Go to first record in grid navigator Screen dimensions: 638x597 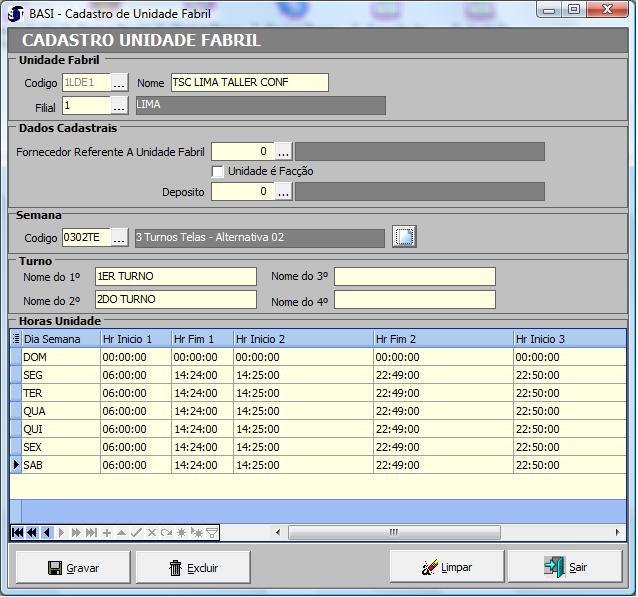coord(17,533)
